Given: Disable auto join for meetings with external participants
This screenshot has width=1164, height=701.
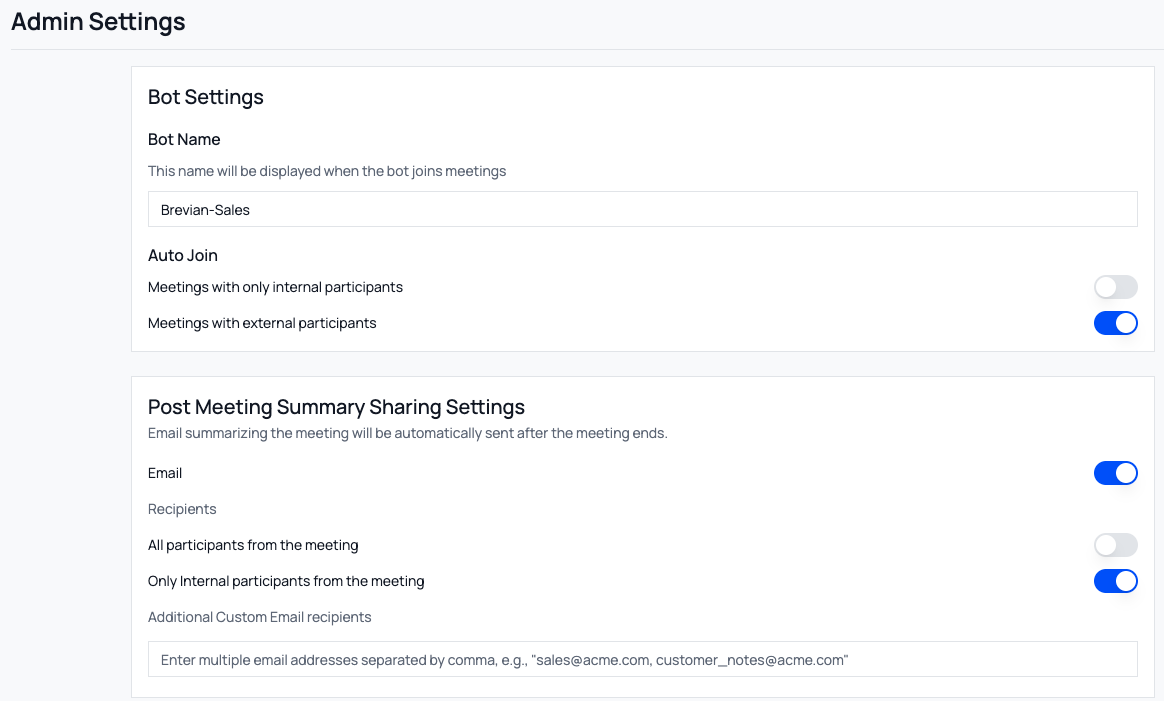Looking at the screenshot, I should click(1115, 323).
